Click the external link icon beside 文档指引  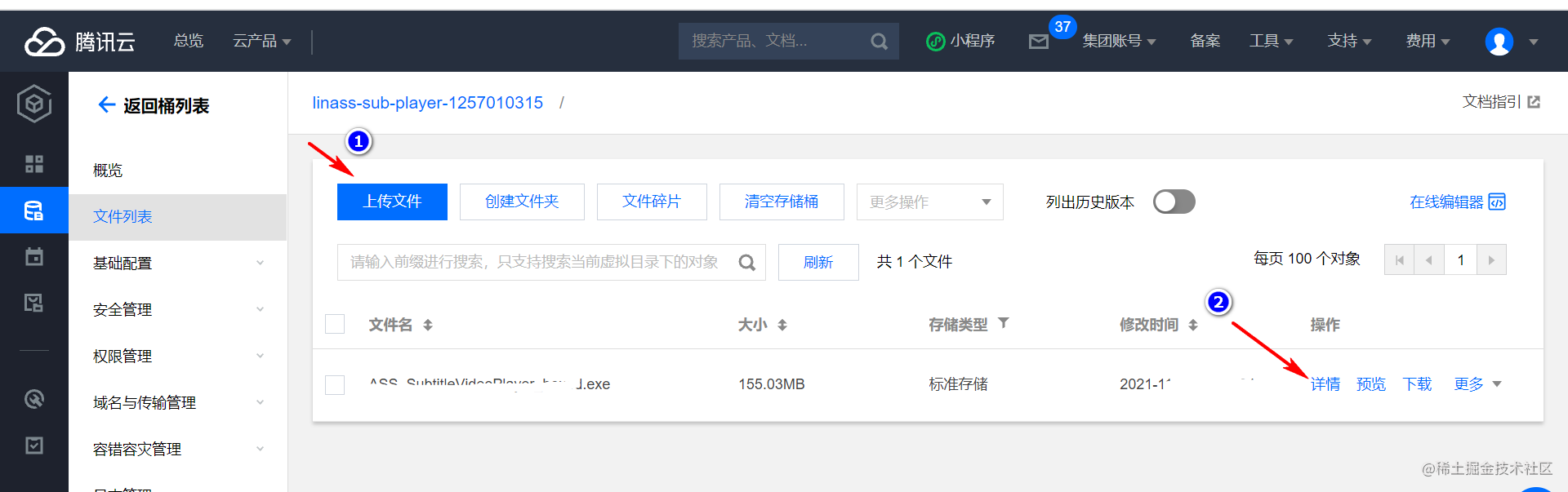click(x=1534, y=102)
